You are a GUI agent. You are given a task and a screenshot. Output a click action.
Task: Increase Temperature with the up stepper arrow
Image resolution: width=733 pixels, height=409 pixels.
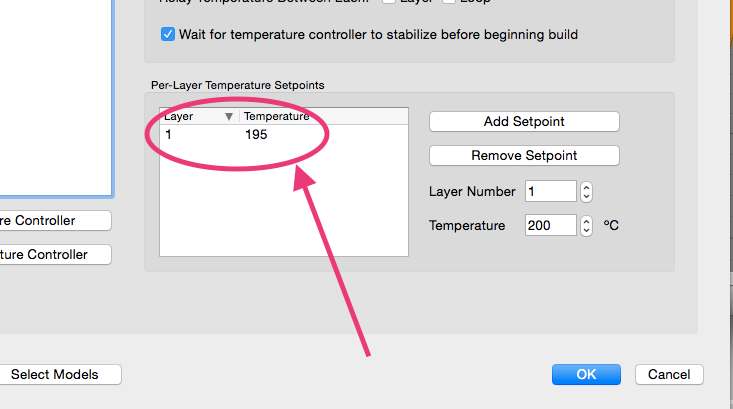click(587, 221)
